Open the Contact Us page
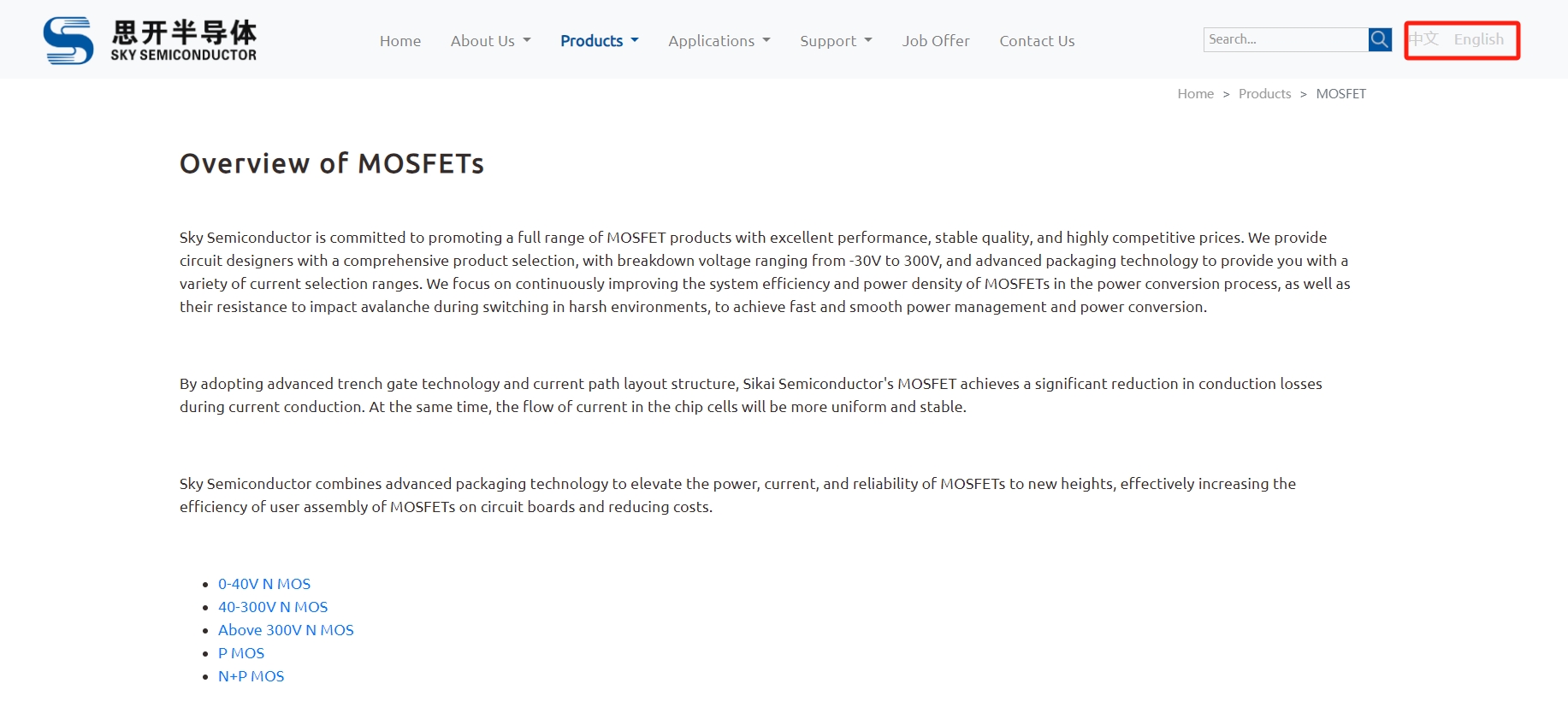The width and height of the screenshot is (1568, 713). point(1037,41)
